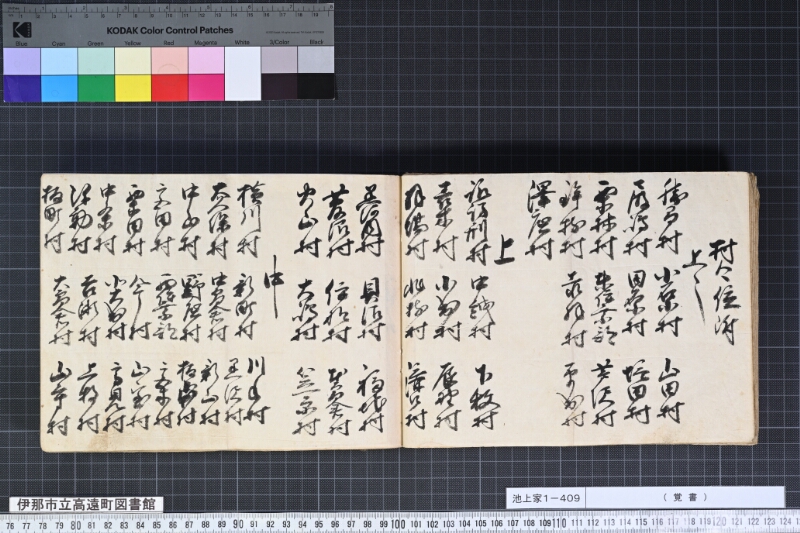Click the large 上 character on right page
The width and height of the screenshot is (800, 533).
(x=504, y=251)
